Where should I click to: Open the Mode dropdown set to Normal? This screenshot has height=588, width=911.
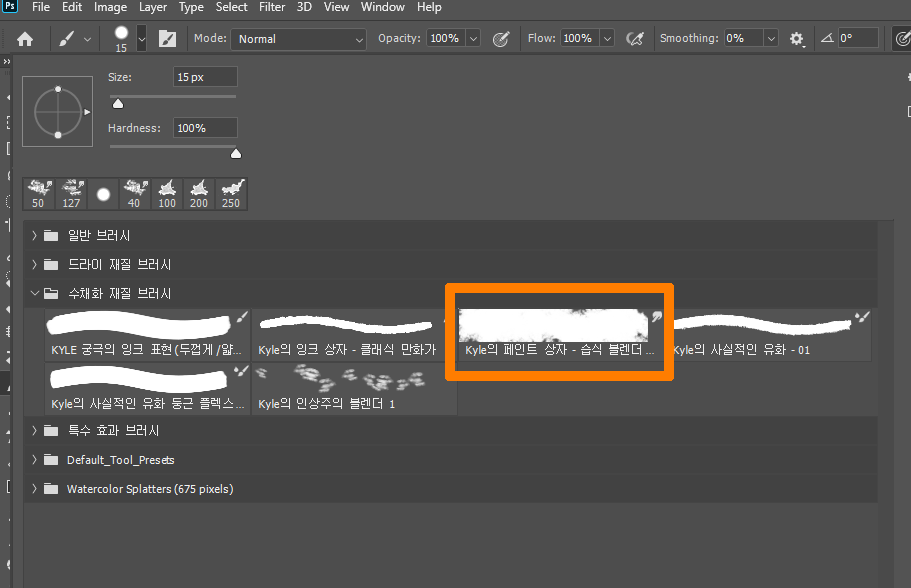pos(299,39)
